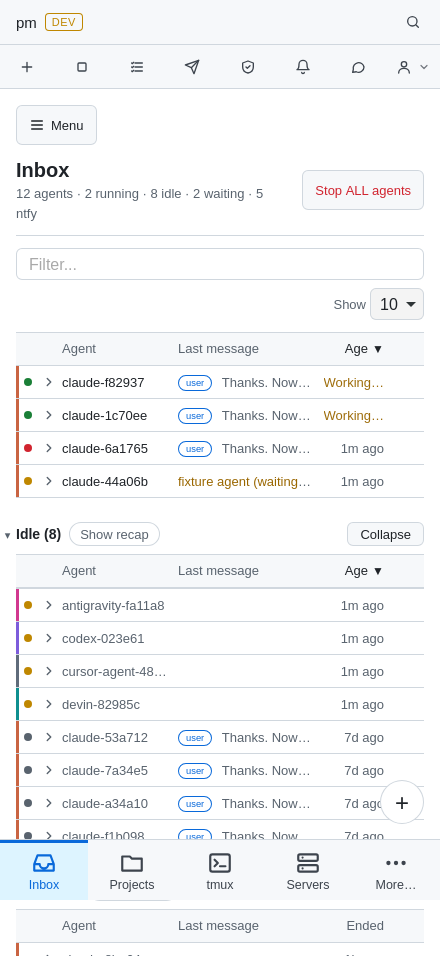The height and width of the screenshot is (956, 440).
Task: Click red status dot of claude-6a1765
Action: coord(28,448)
